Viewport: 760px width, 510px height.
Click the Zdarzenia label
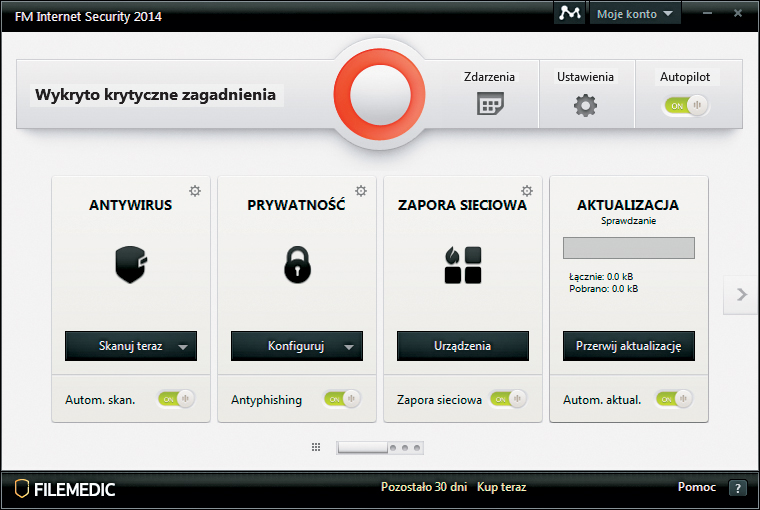pos(489,77)
